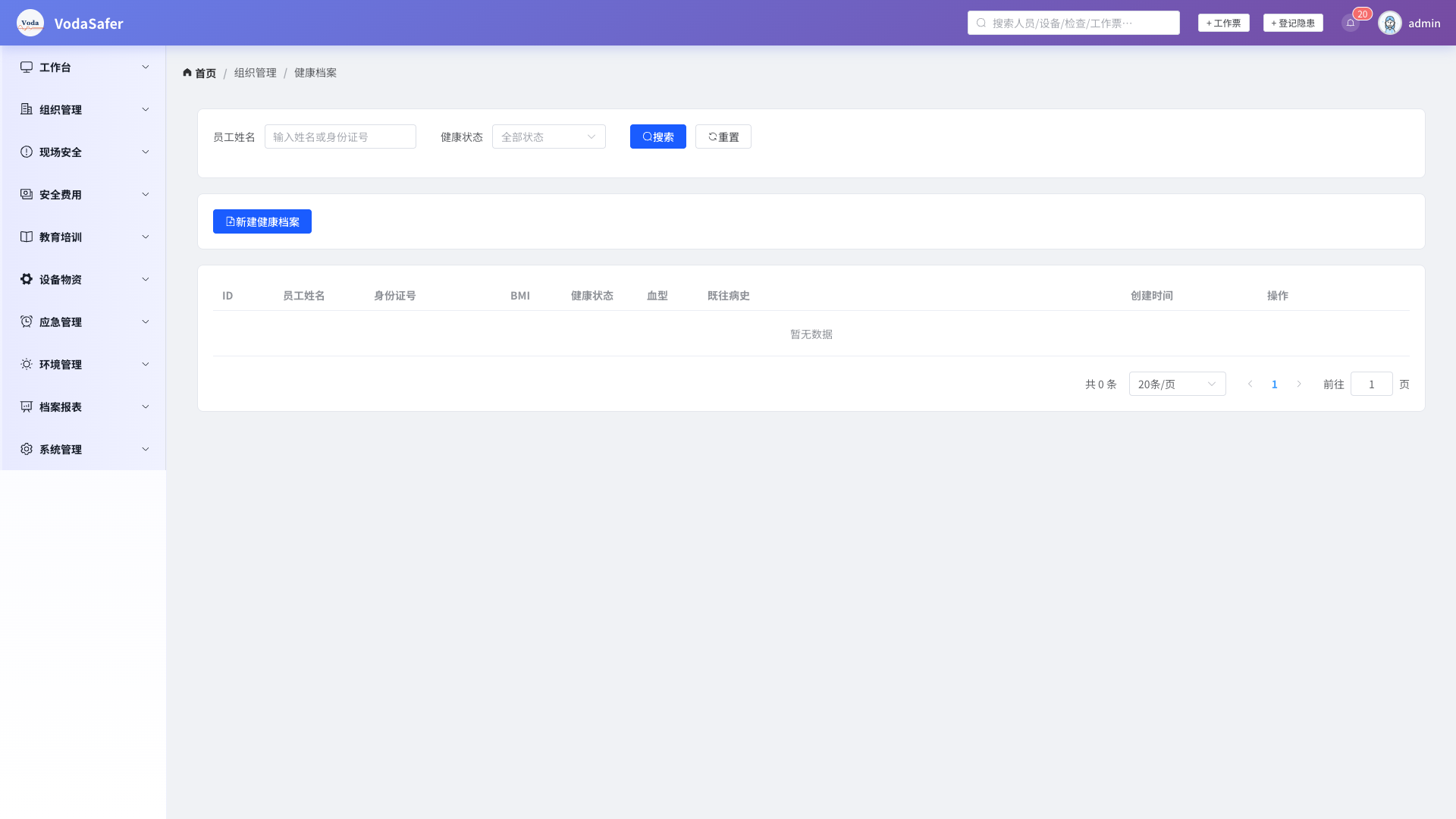Click the + 工作票 button
The width and height of the screenshot is (1456, 819).
pyautogui.click(x=1224, y=23)
